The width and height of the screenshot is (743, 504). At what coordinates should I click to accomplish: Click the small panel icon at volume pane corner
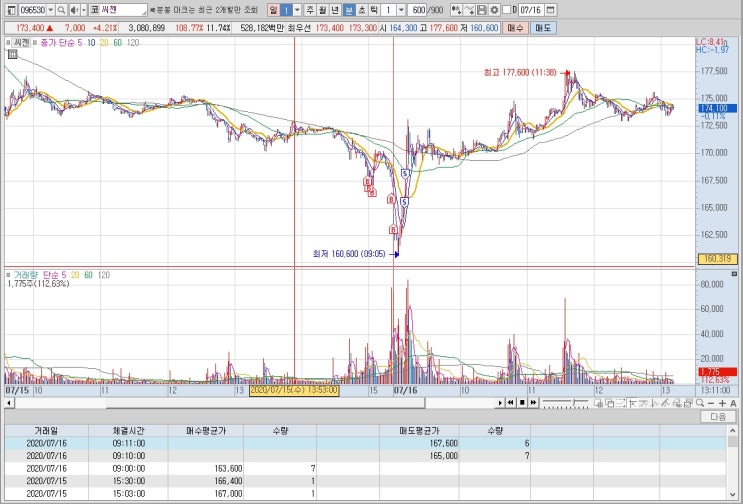734,274
